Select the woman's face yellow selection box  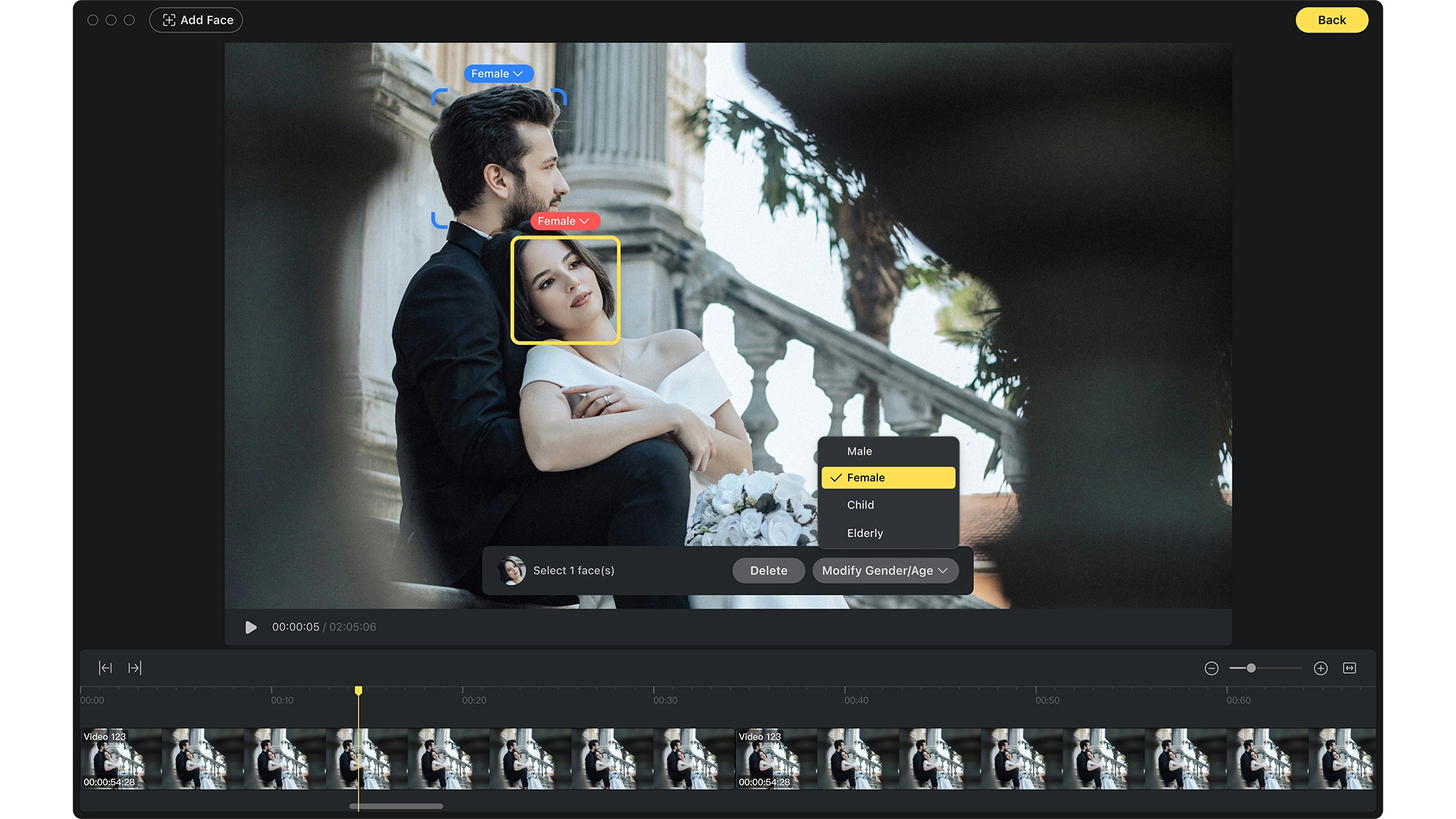pos(565,290)
